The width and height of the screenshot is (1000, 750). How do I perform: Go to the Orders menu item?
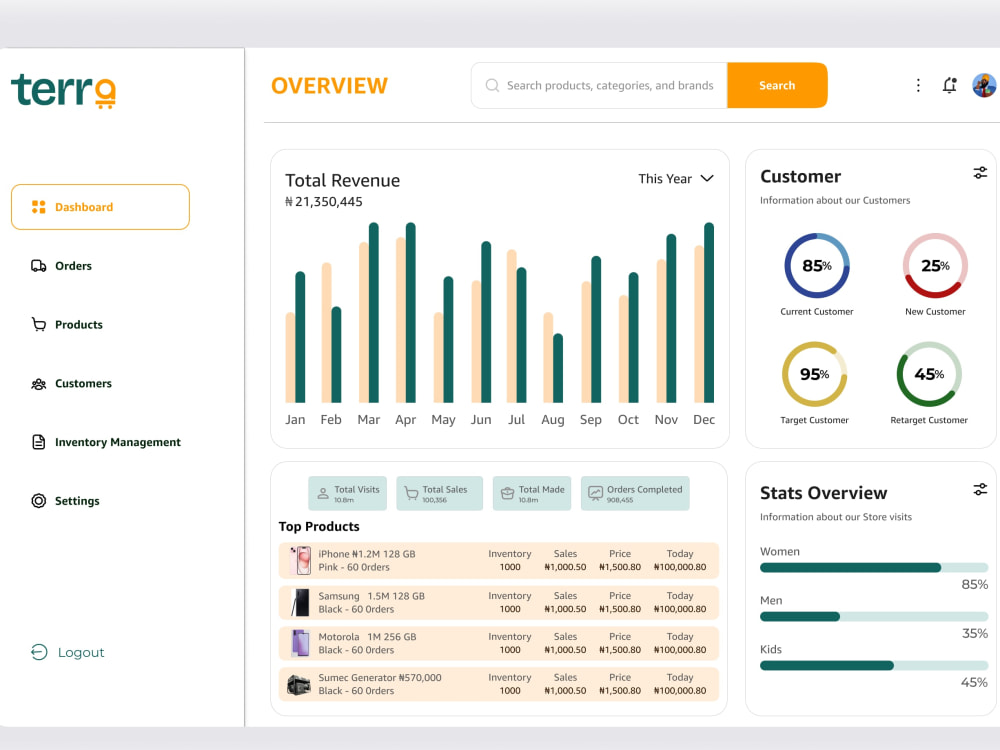click(61, 266)
